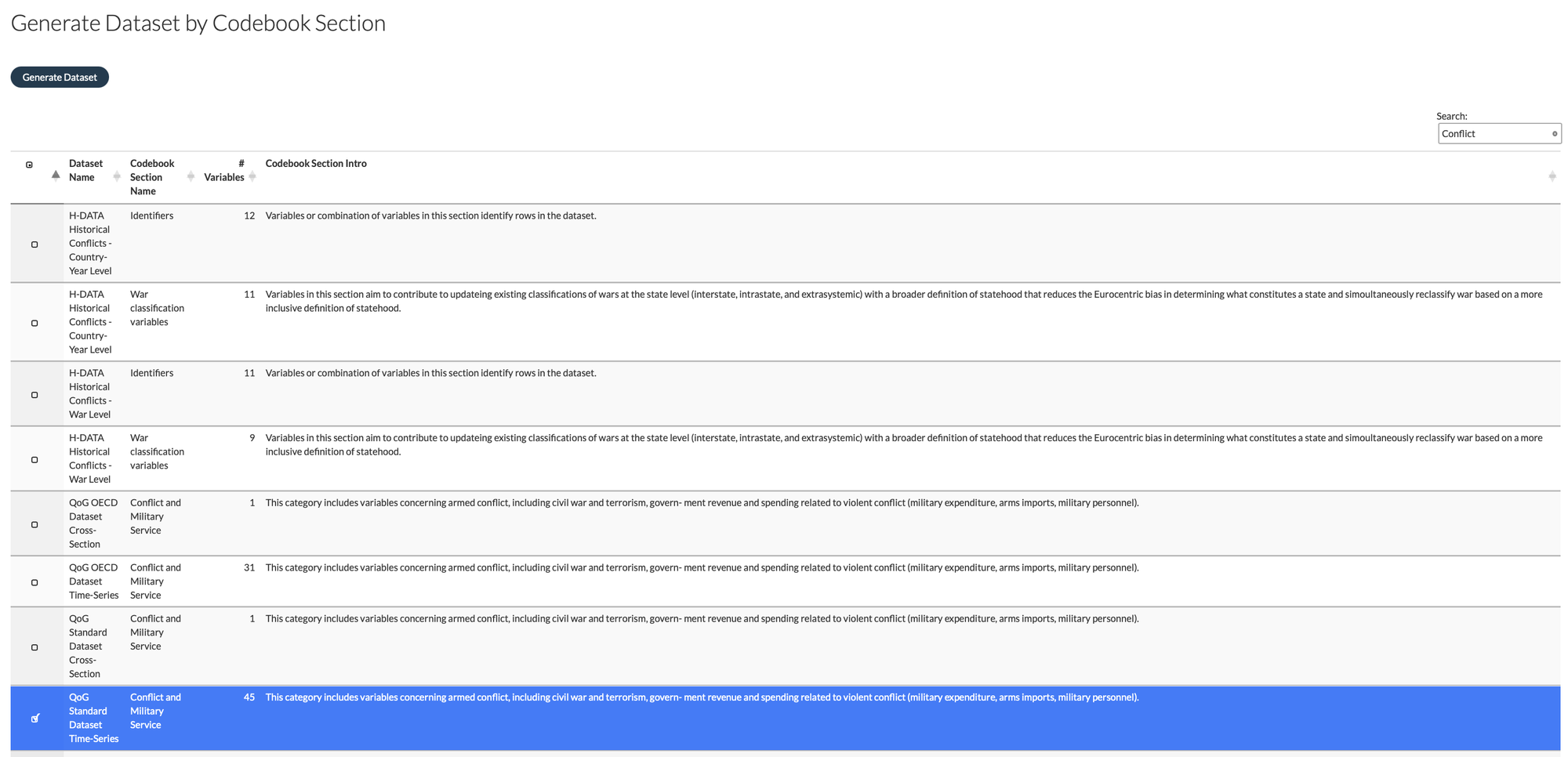This screenshot has height=757, width=1568.
Task: Focus the Search input field
Action: 1494,134
